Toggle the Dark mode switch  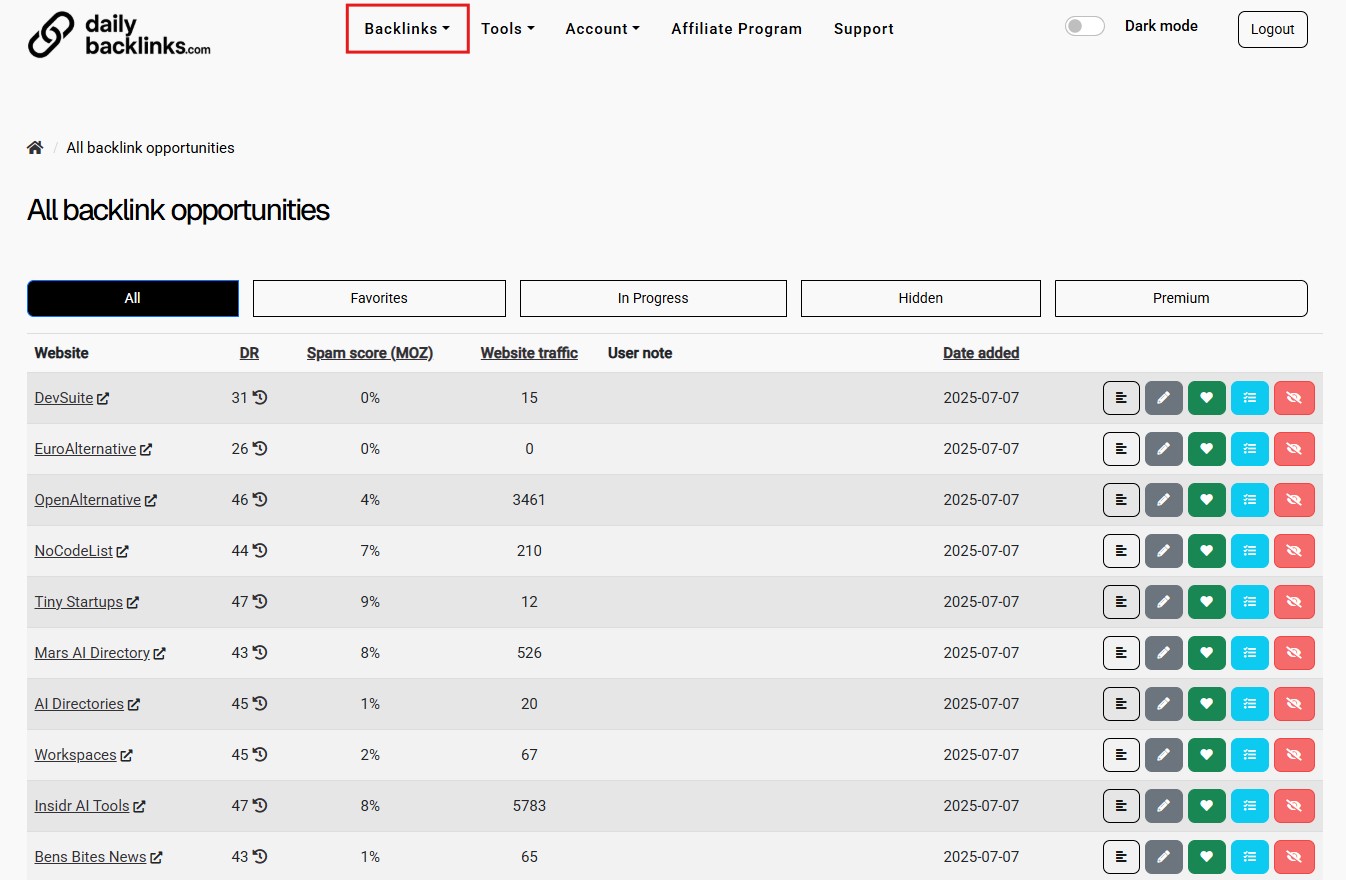[x=1085, y=27]
